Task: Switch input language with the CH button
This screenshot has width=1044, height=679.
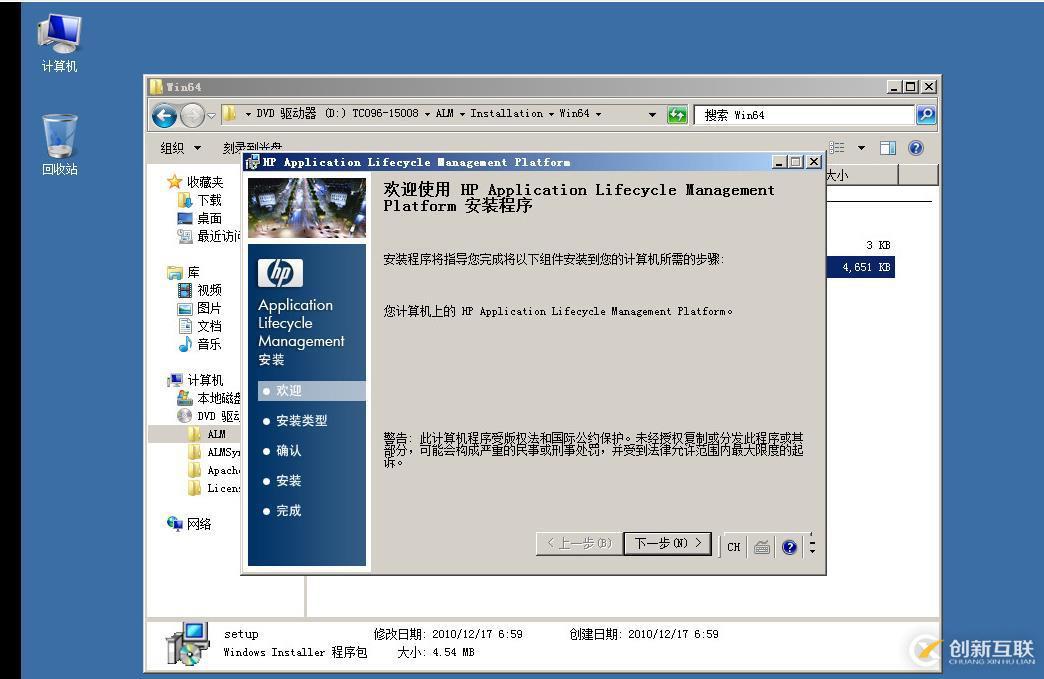Action: pos(733,546)
